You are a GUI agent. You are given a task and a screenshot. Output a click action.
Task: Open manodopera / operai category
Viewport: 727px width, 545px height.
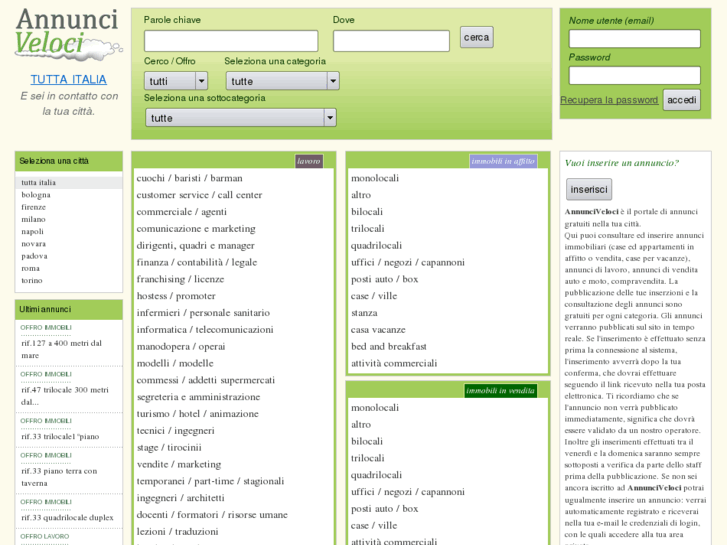181,346
